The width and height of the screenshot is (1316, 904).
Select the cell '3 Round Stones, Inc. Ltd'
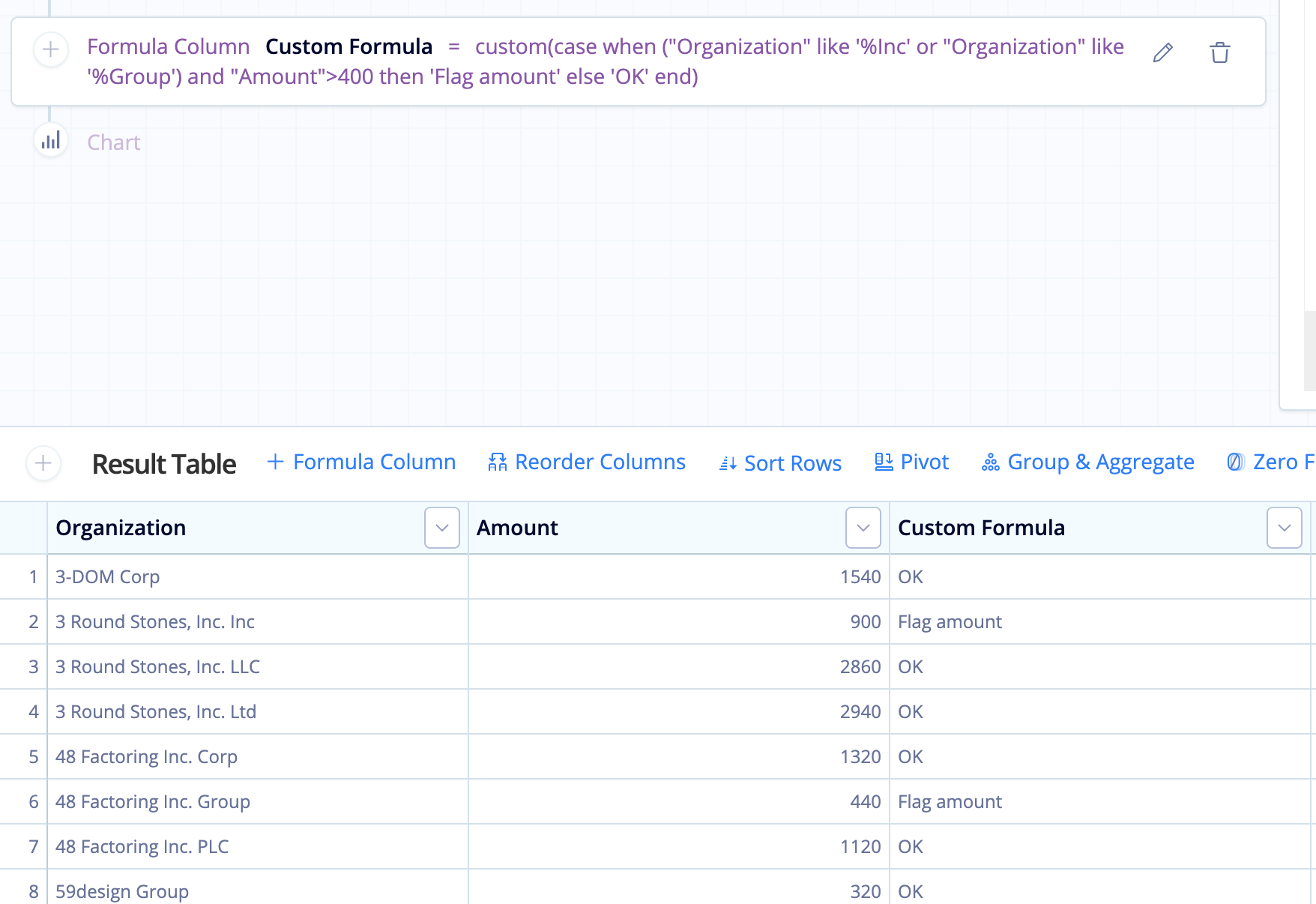[x=258, y=711]
